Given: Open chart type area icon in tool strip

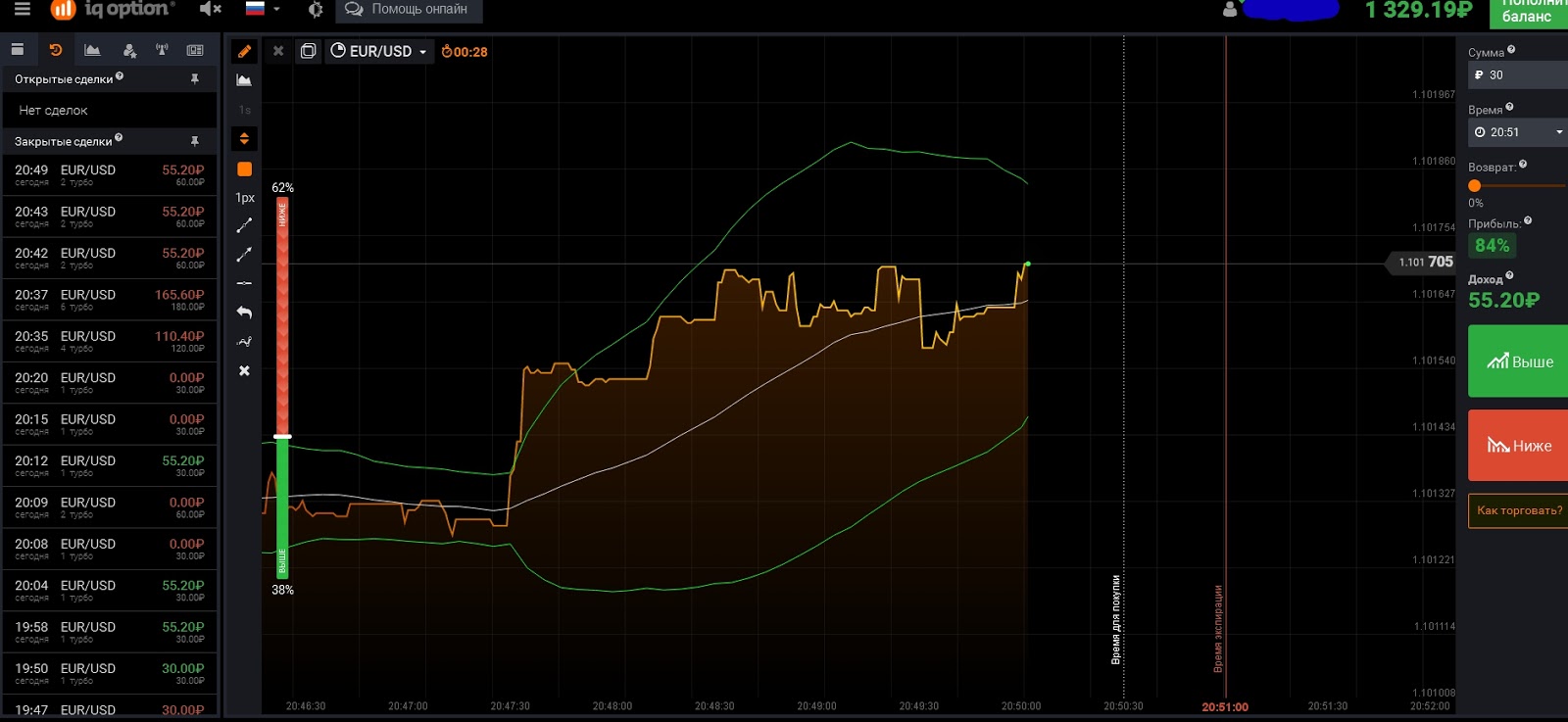Looking at the screenshot, I should pos(244,80).
